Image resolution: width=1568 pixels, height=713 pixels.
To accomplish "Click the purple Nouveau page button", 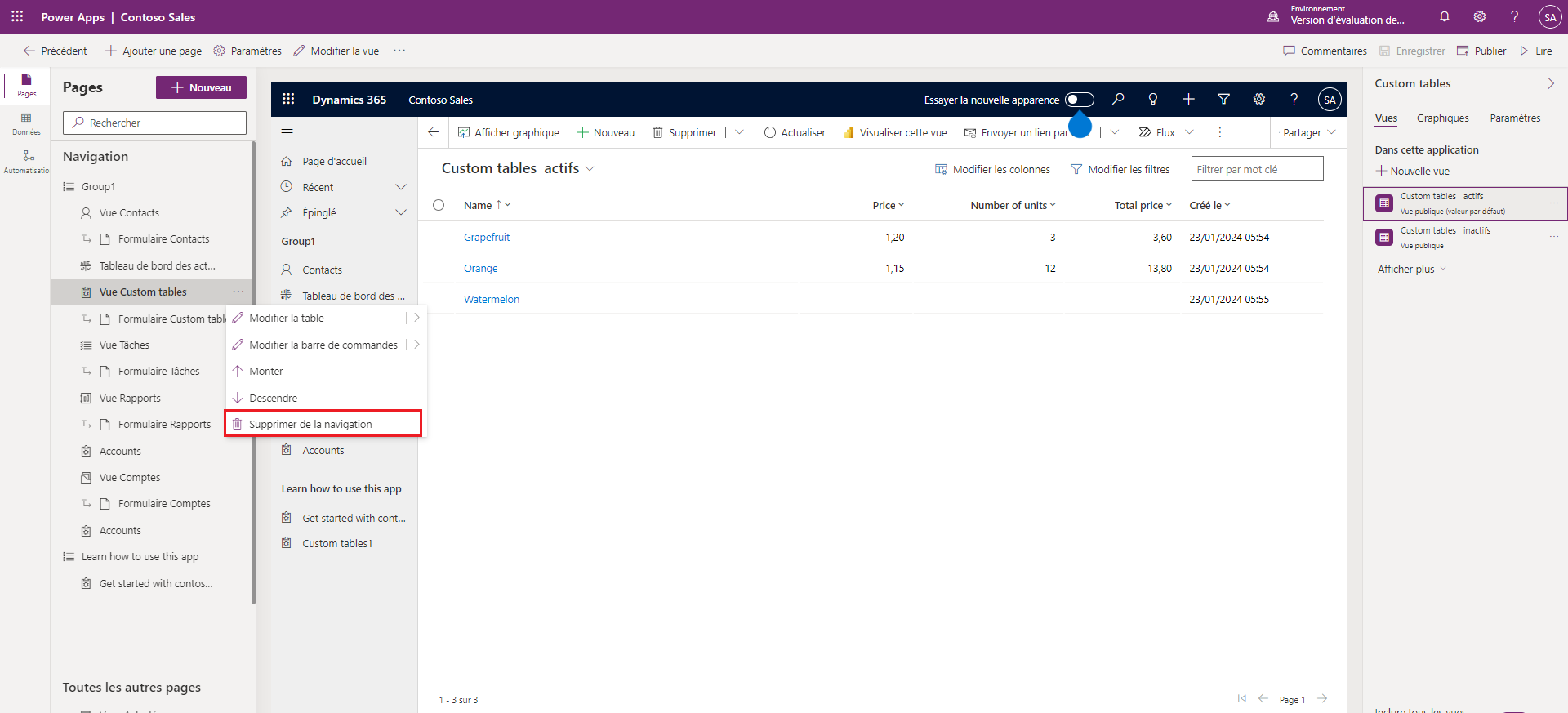I will (x=201, y=87).
